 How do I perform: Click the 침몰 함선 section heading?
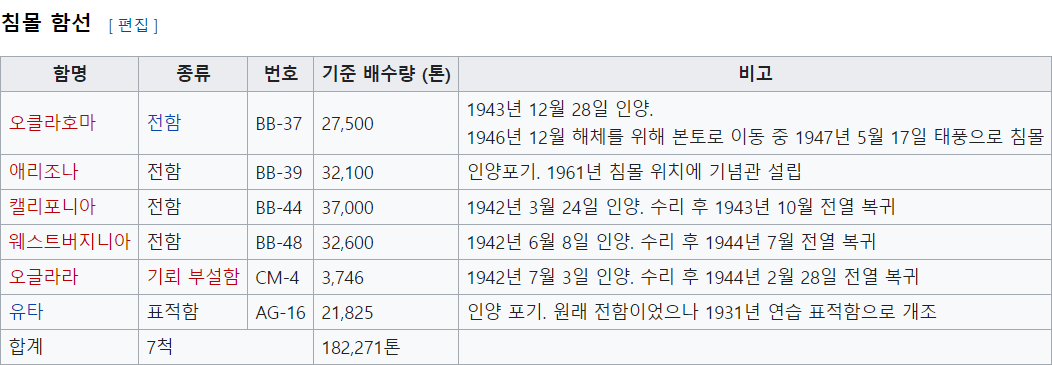(46, 24)
